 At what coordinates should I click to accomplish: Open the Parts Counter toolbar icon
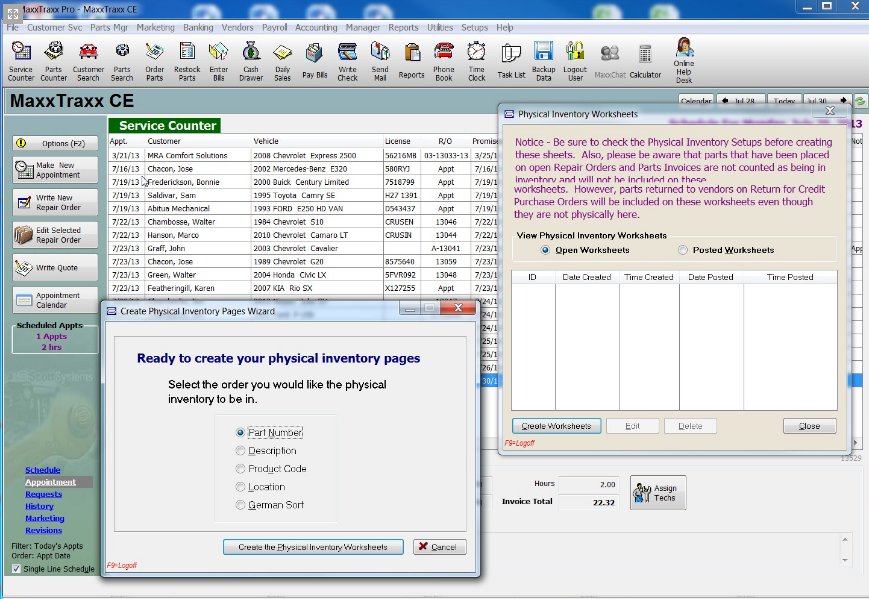click(53, 61)
